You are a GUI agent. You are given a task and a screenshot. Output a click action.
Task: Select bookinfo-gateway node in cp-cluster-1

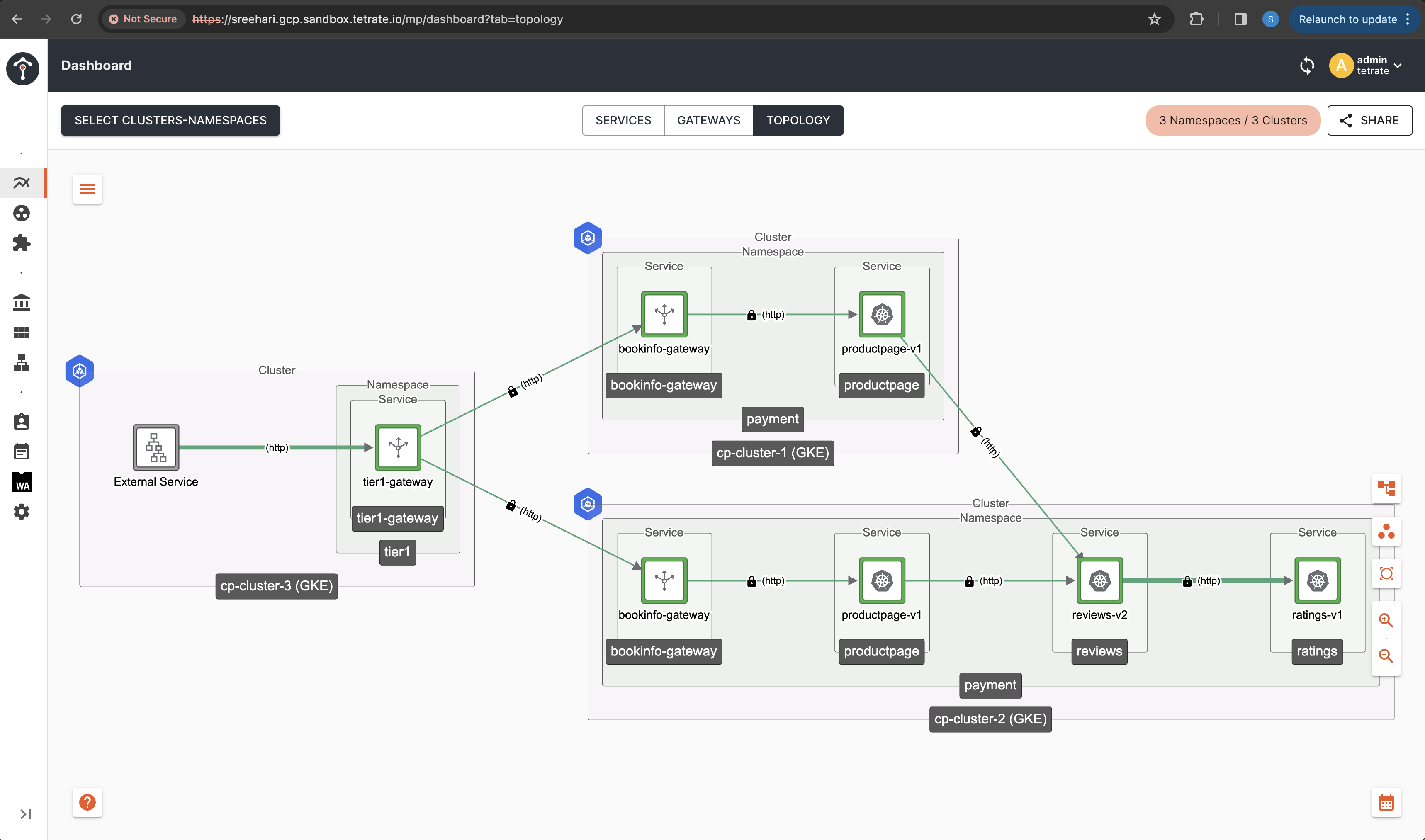[664, 314]
